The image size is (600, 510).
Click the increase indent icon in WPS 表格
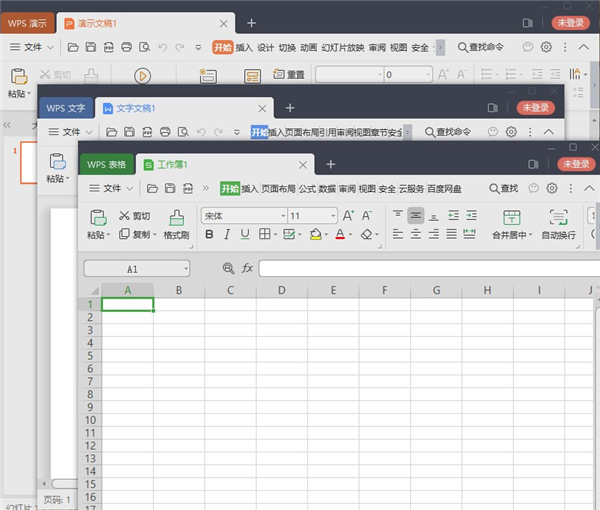click(x=471, y=215)
